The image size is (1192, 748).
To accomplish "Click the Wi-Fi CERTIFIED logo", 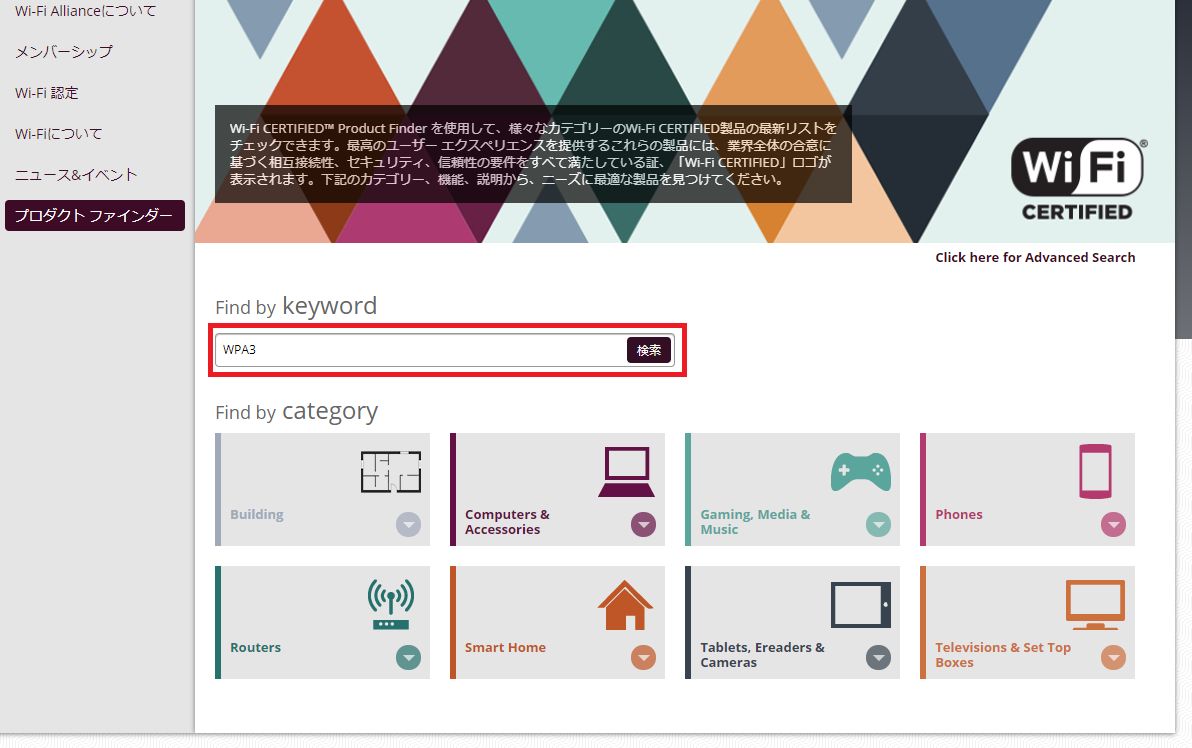I will click(1078, 179).
